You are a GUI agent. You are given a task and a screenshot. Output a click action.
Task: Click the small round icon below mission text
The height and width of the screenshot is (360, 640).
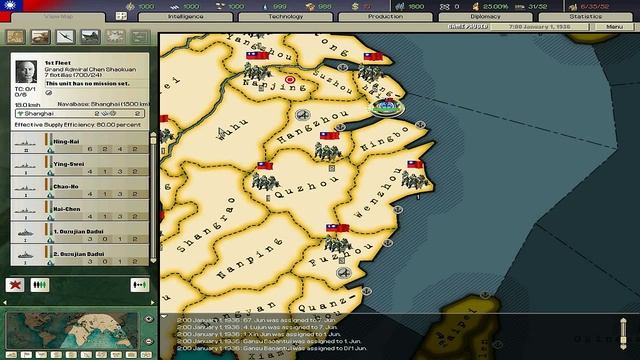click(49, 93)
